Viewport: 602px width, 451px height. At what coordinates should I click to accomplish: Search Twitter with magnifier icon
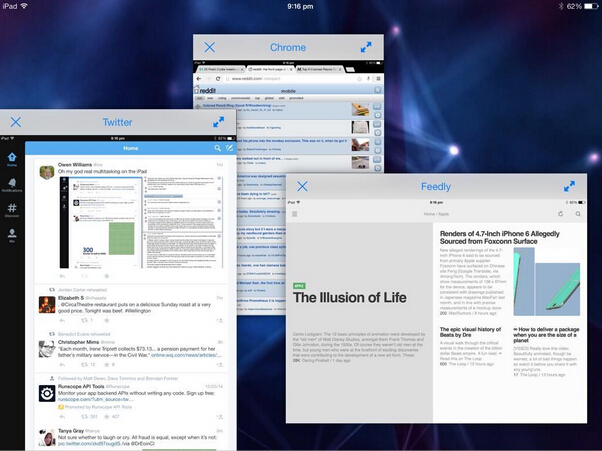218,148
